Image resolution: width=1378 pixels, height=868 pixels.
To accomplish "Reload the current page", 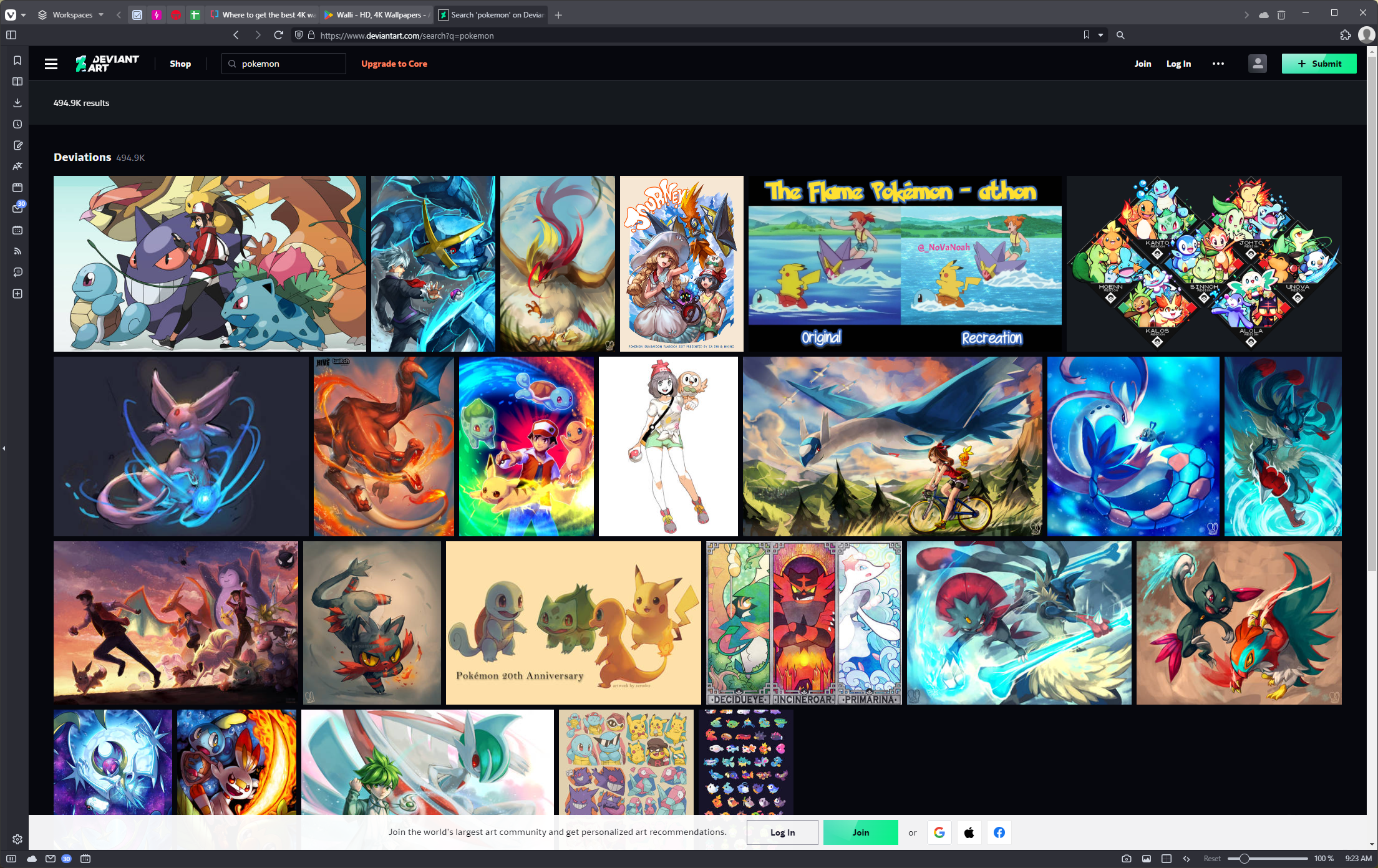I will [279, 36].
